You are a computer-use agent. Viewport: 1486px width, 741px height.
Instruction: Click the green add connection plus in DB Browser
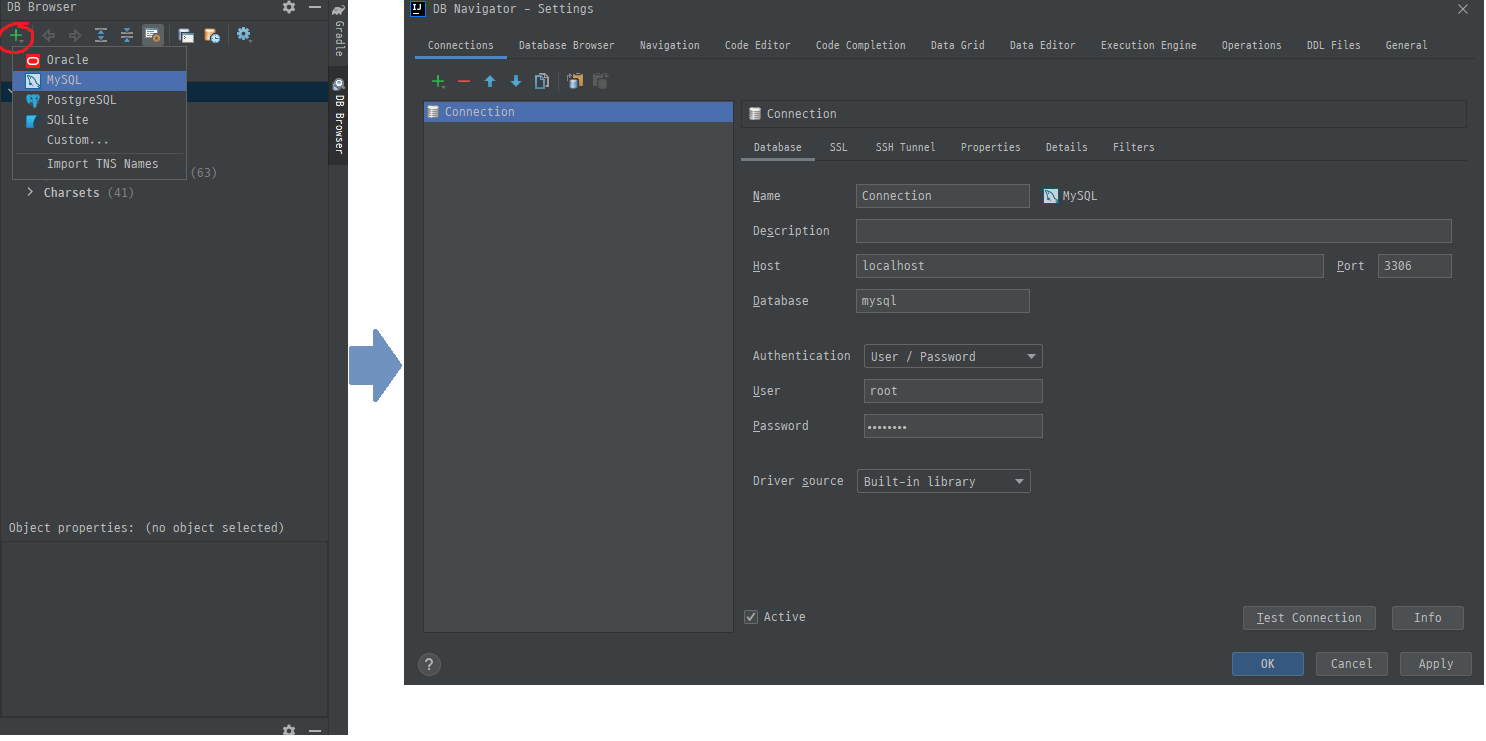point(16,35)
